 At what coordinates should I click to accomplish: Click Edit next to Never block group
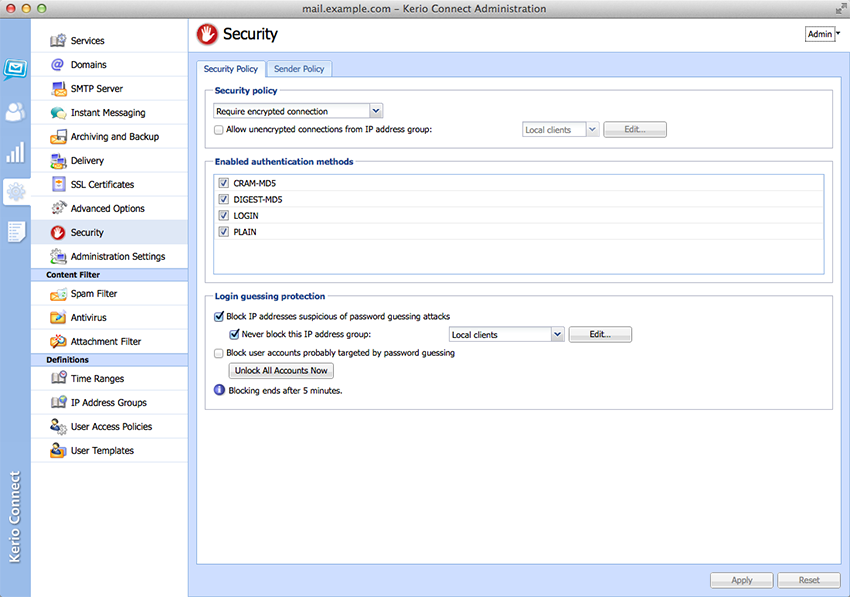(x=600, y=335)
